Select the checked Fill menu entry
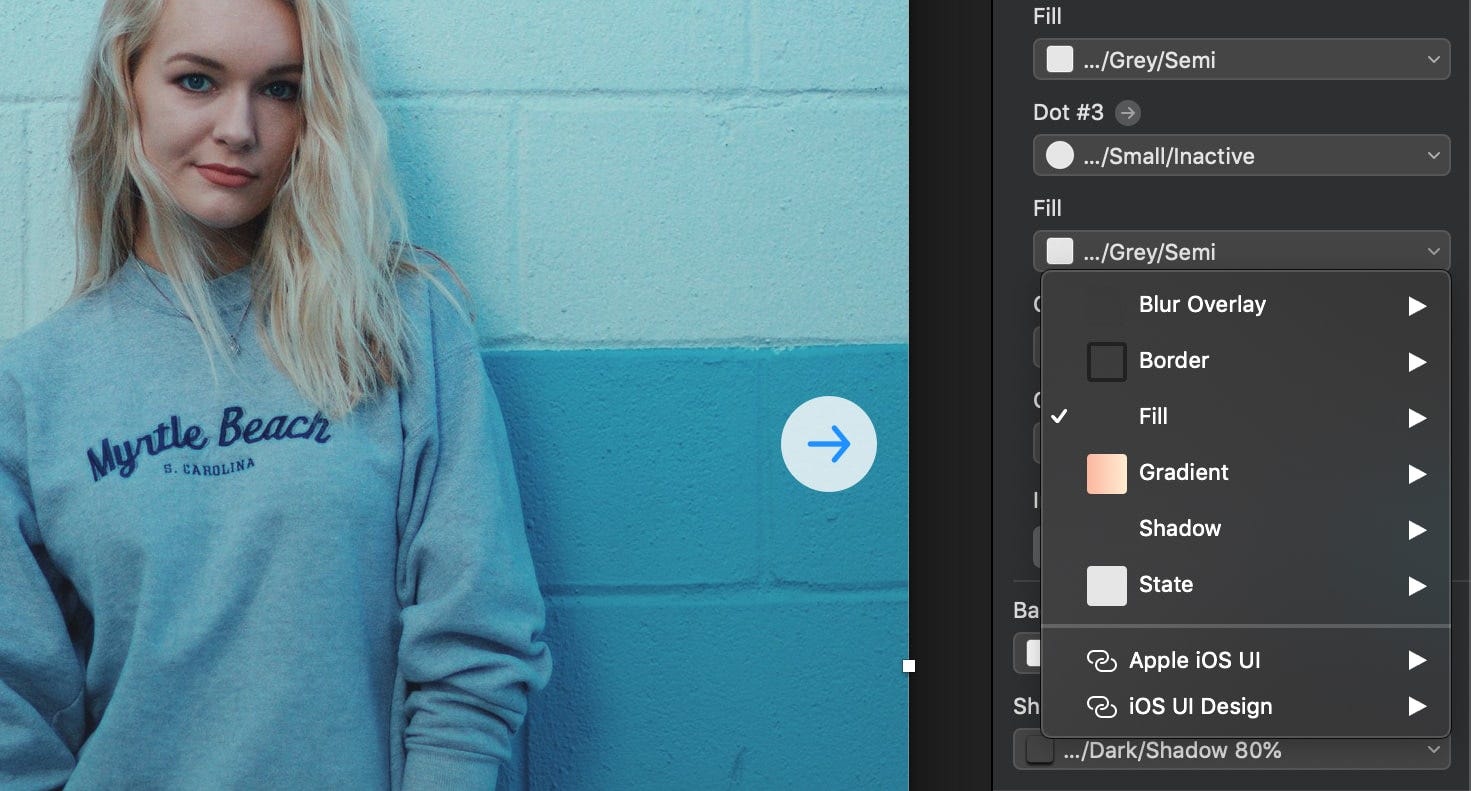Viewport: 1471px width, 791px height. [1246, 416]
